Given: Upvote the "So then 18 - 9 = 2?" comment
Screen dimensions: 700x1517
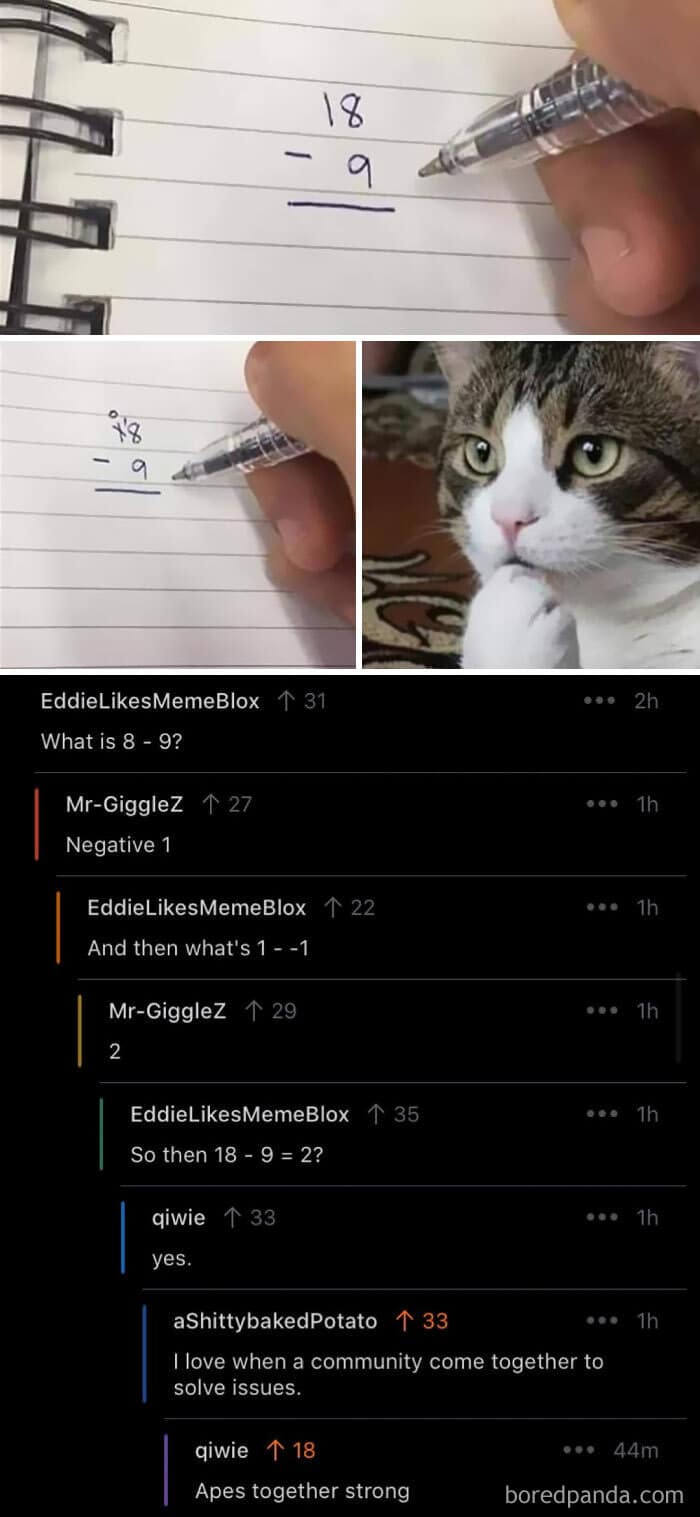Looking at the screenshot, I should pyautogui.click(x=377, y=1114).
